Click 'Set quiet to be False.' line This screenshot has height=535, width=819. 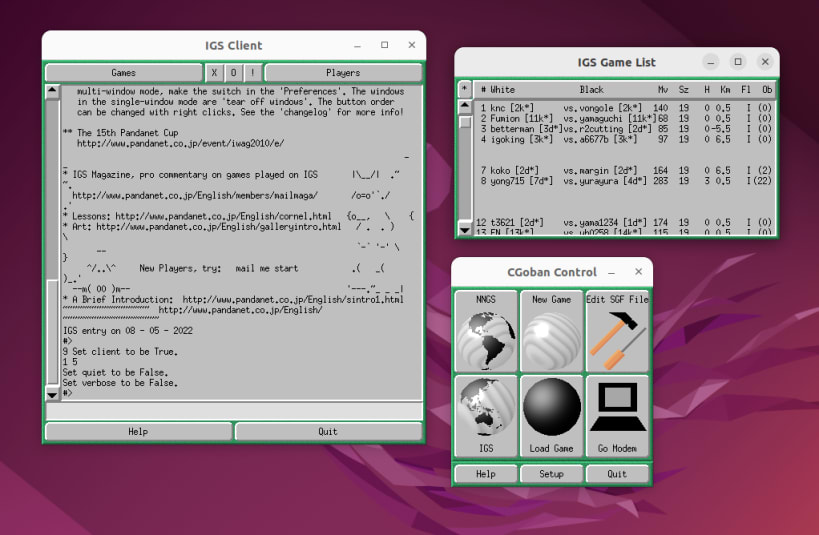pyautogui.click(x=115, y=373)
